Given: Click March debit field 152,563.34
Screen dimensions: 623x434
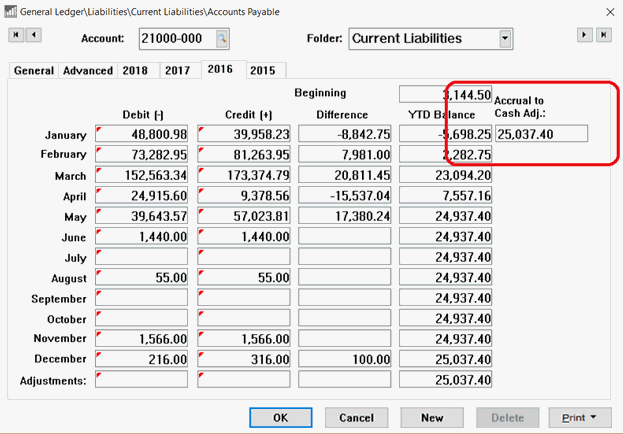Looking at the screenshot, I should [141, 175].
